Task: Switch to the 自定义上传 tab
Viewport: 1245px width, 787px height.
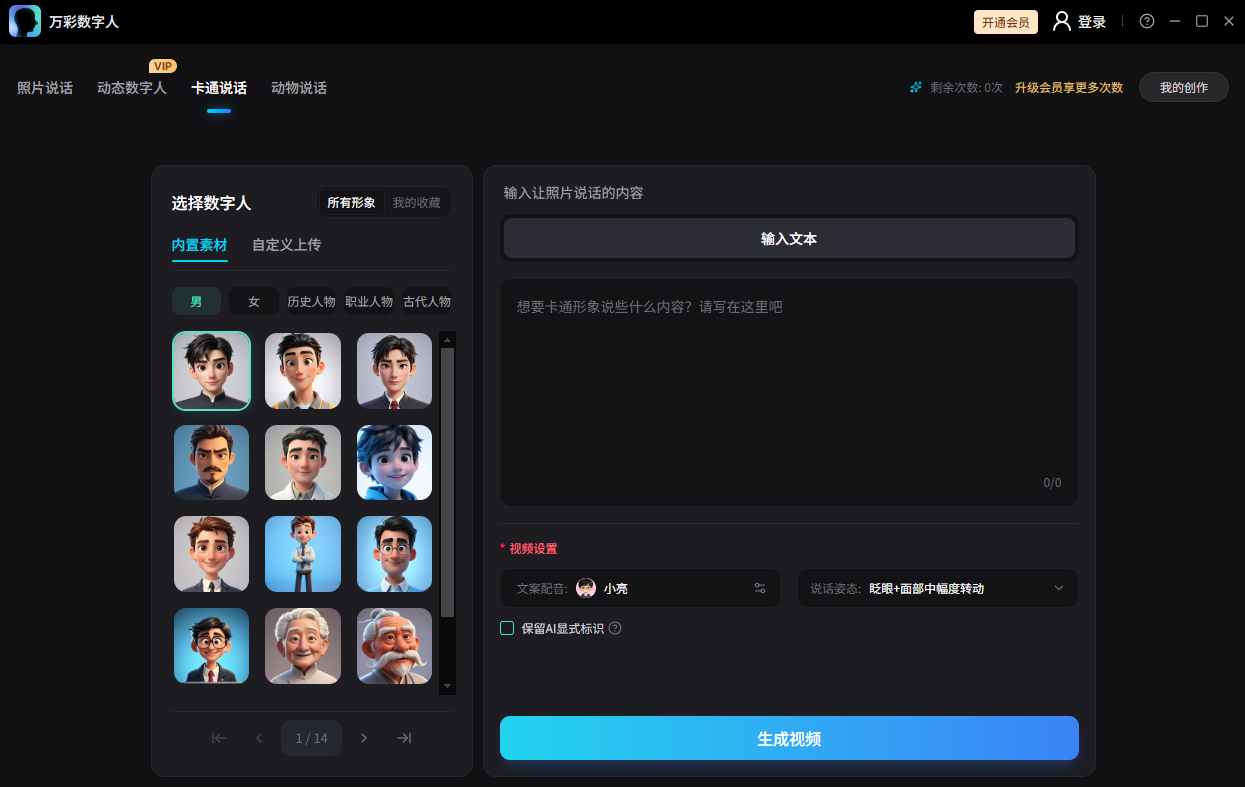Action: click(x=285, y=244)
